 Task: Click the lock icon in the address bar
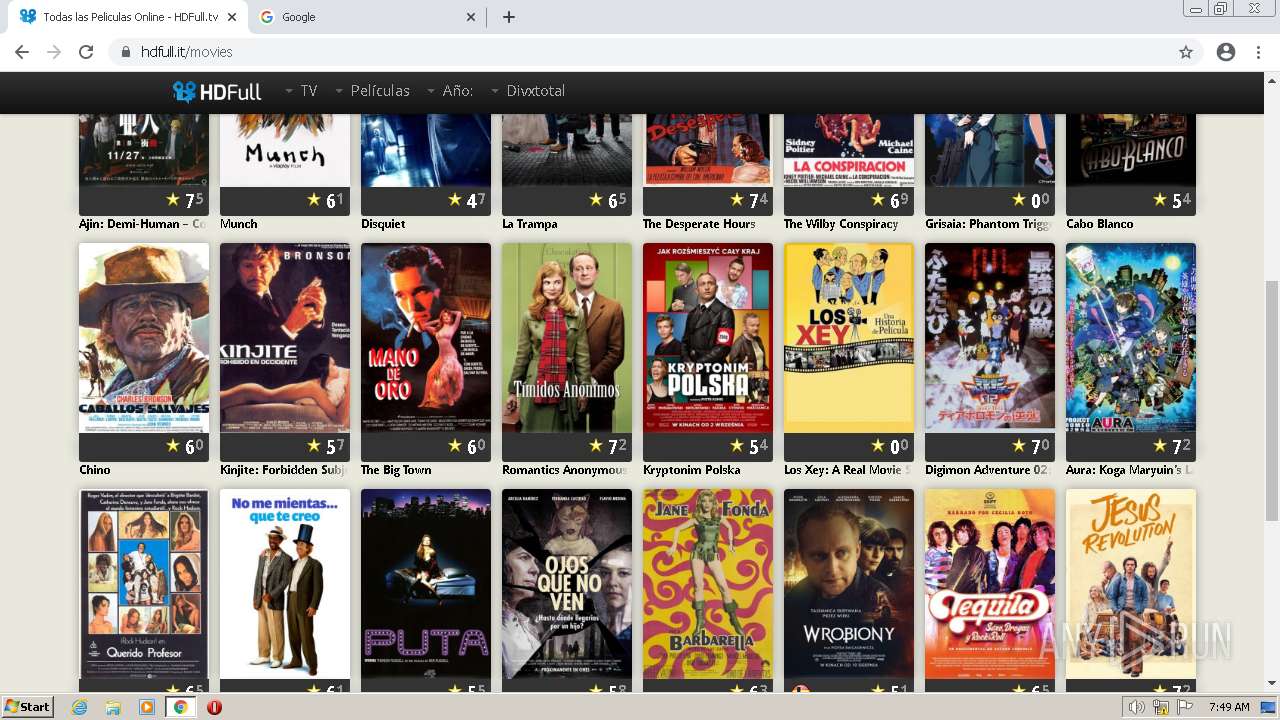[x=126, y=52]
